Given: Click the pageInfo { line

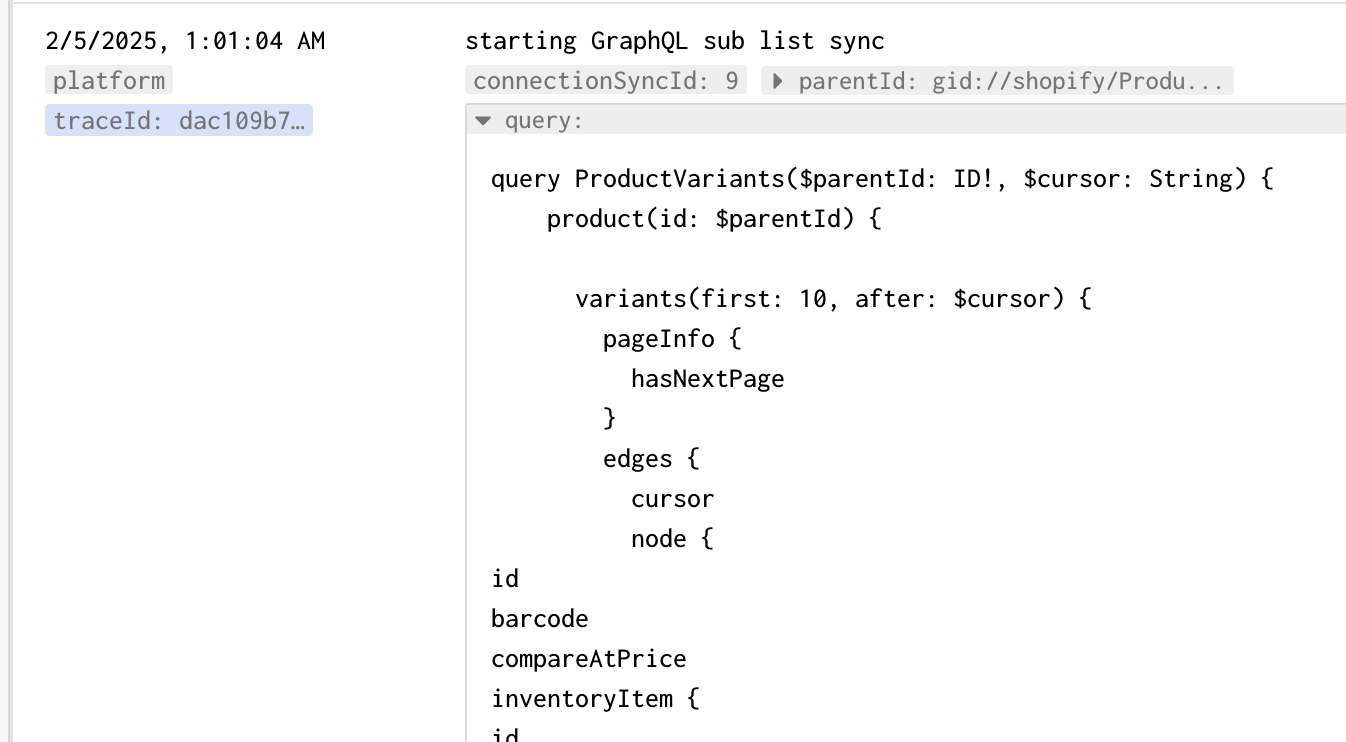Looking at the screenshot, I should point(672,339).
